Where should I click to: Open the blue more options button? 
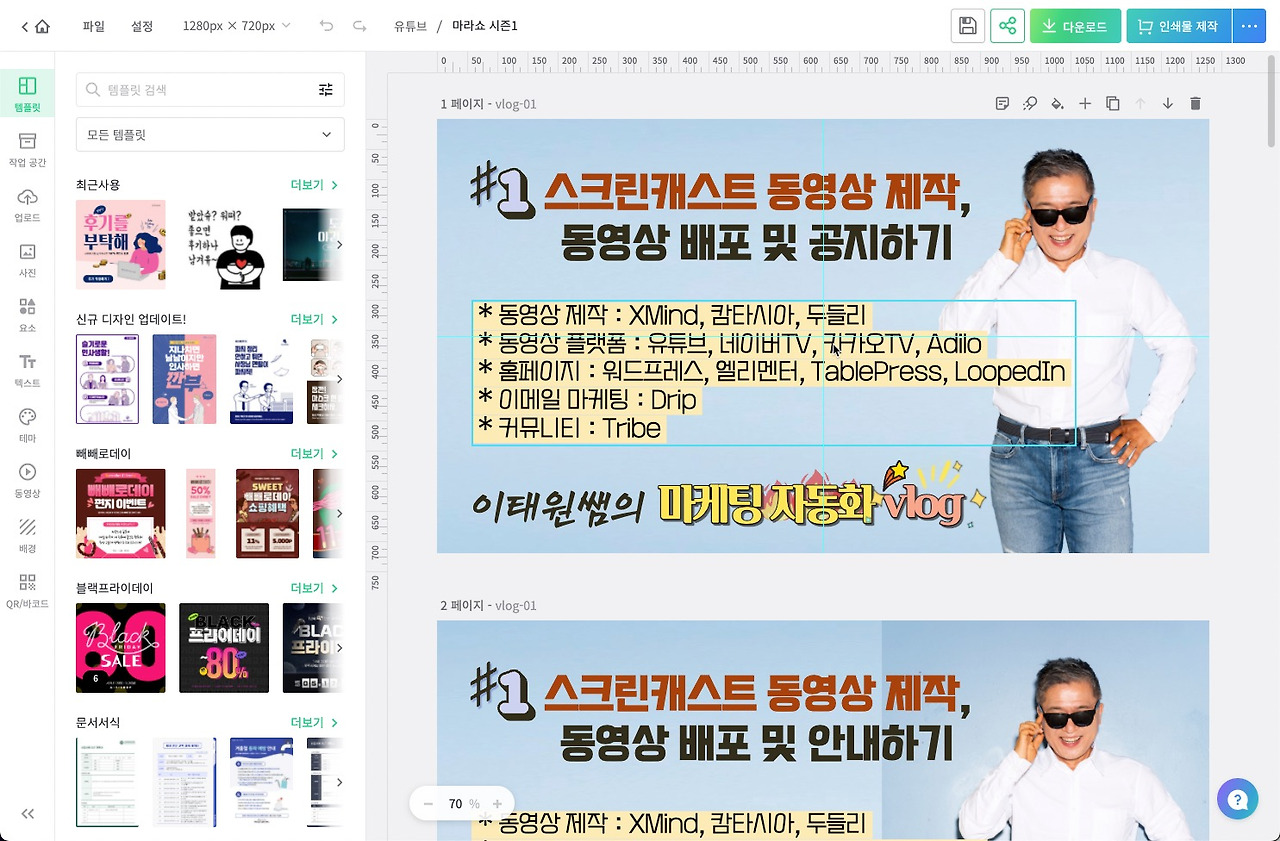(x=1249, y=26)
